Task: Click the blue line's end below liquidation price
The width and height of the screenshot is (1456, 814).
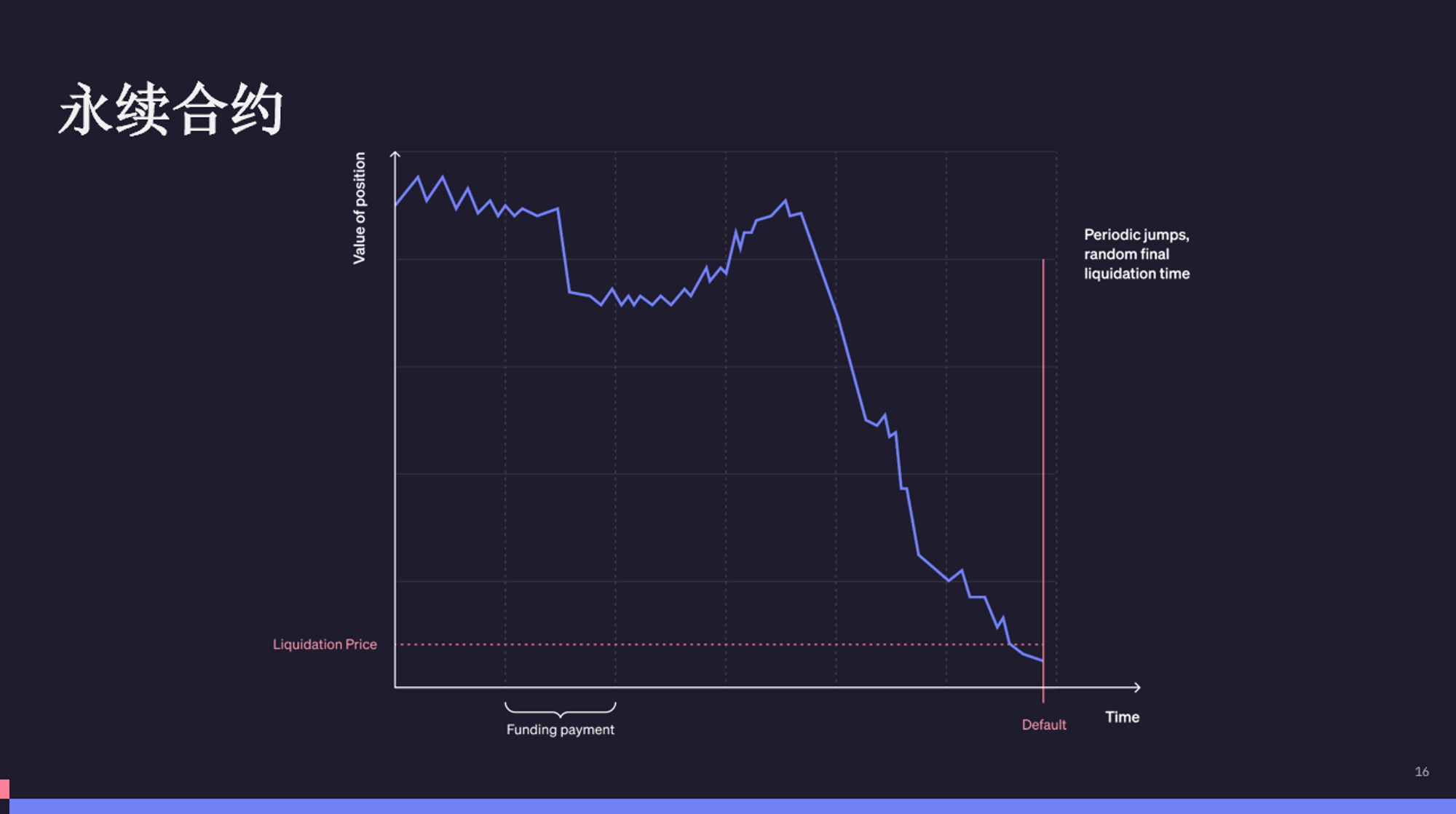Action: pyautogui.click(x=1042, y=660)
